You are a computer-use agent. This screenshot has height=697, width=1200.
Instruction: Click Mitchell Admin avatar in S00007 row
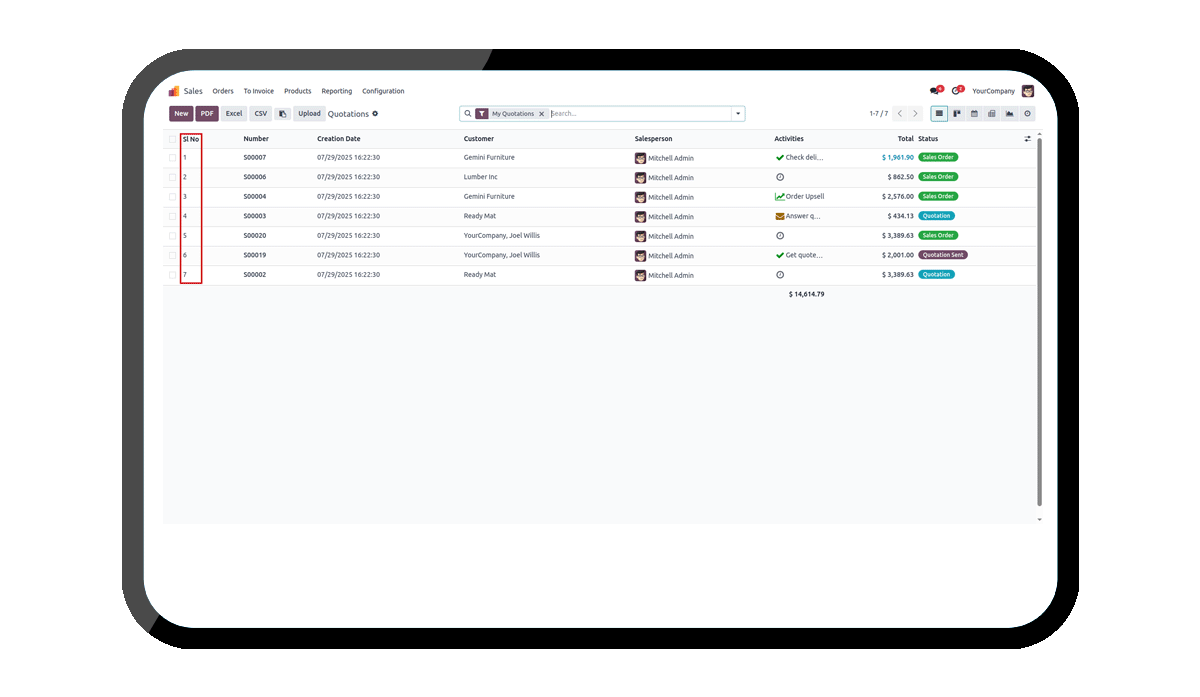click(641, 158)
